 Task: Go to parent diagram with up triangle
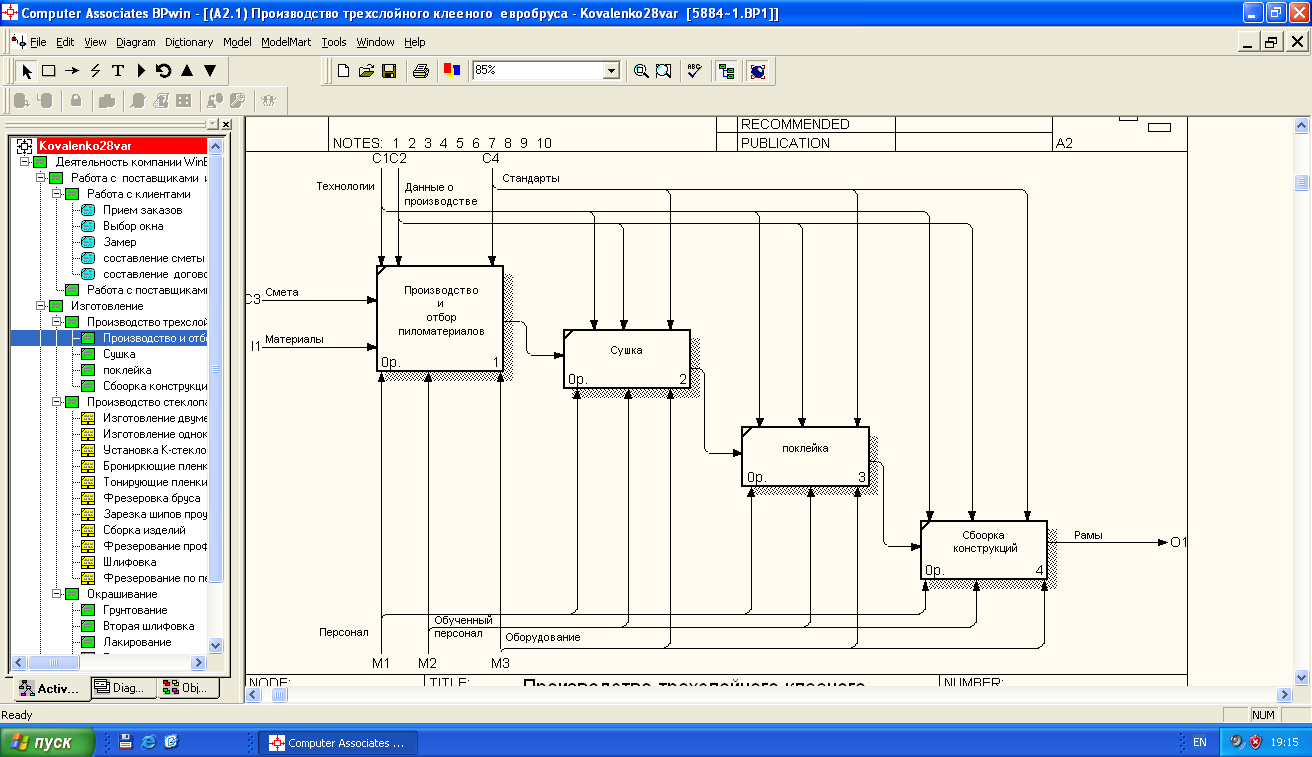(x=186, y=71)
